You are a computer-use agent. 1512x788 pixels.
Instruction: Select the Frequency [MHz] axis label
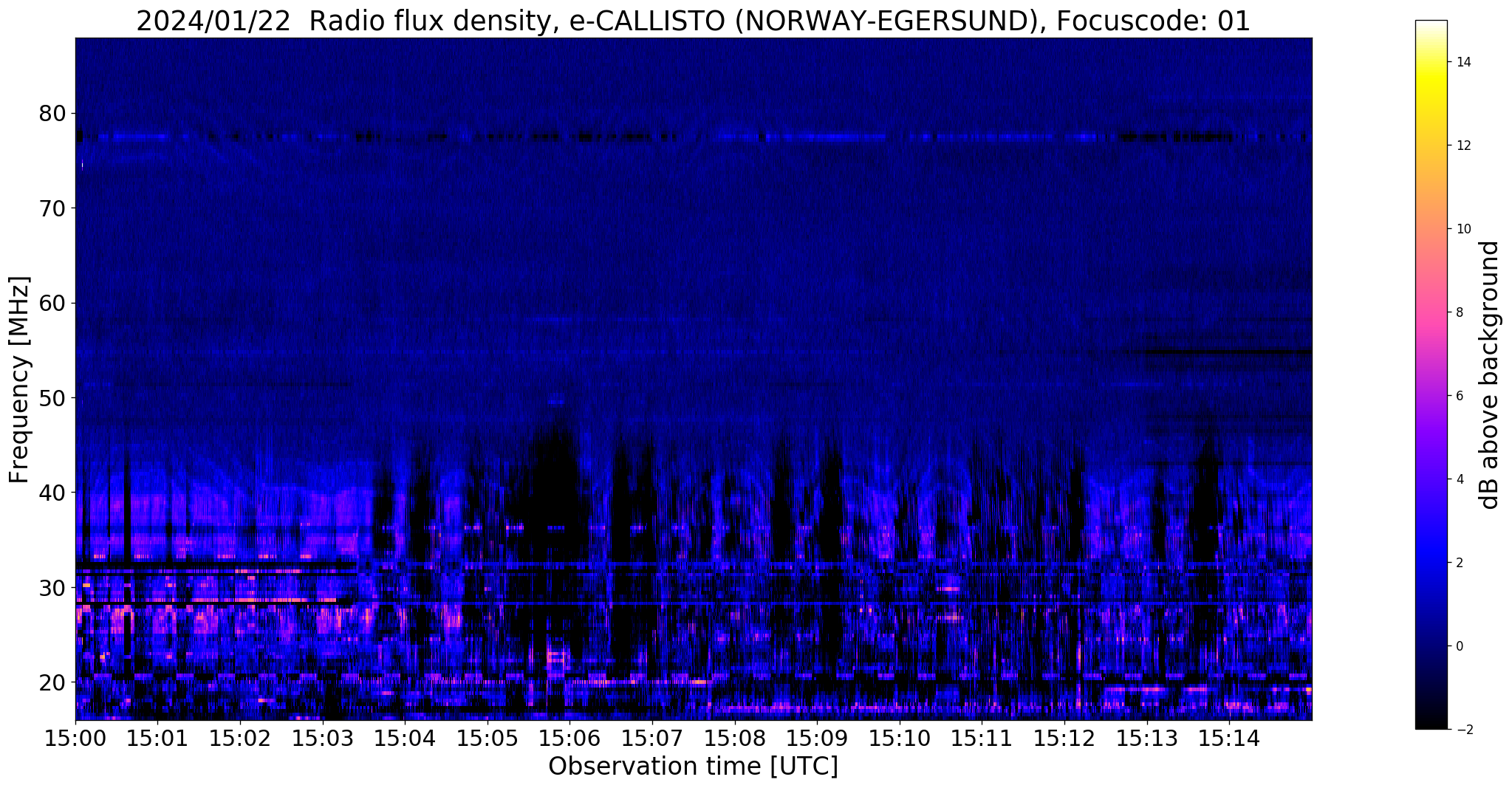pos(20,380)
